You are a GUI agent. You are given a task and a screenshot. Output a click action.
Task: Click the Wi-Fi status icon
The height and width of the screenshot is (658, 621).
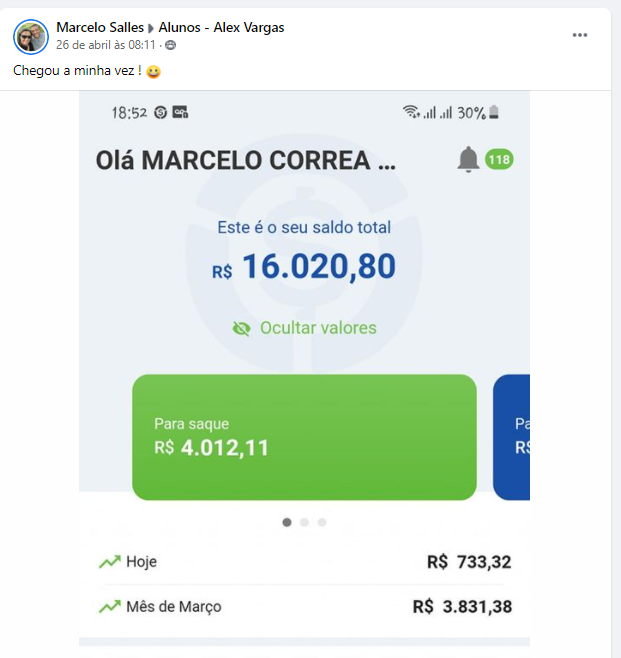pos(411,113)
